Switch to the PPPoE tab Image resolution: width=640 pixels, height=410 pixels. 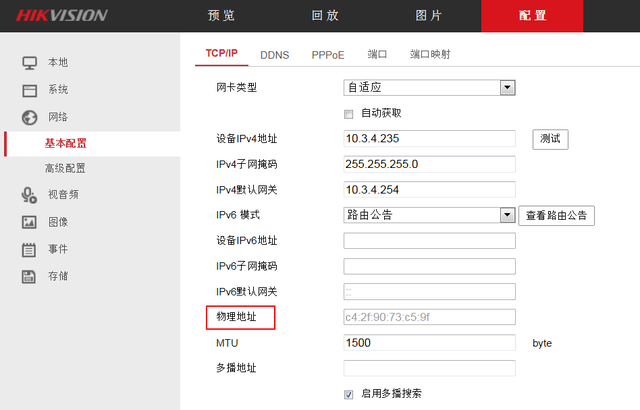coord(328,55)
